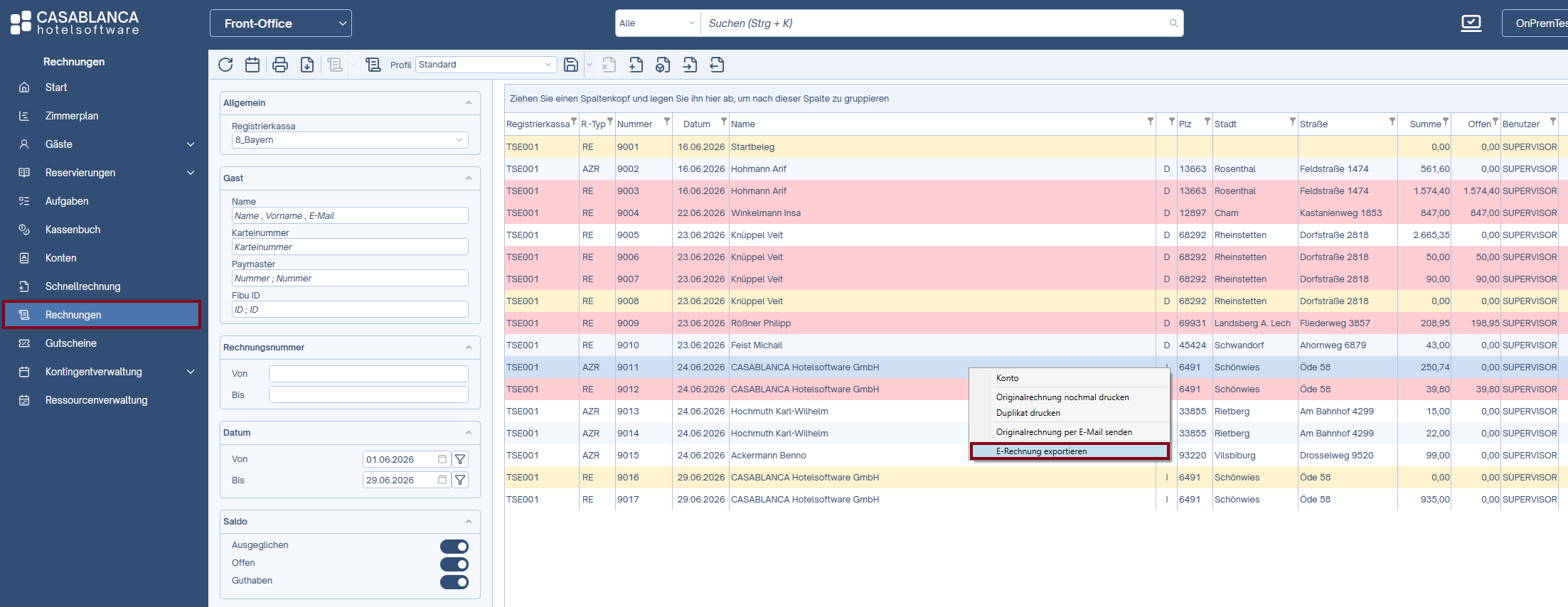Collapse the Allgemein filter section
Viewport: 1568px width, 607px height.
tap(469, 103)
